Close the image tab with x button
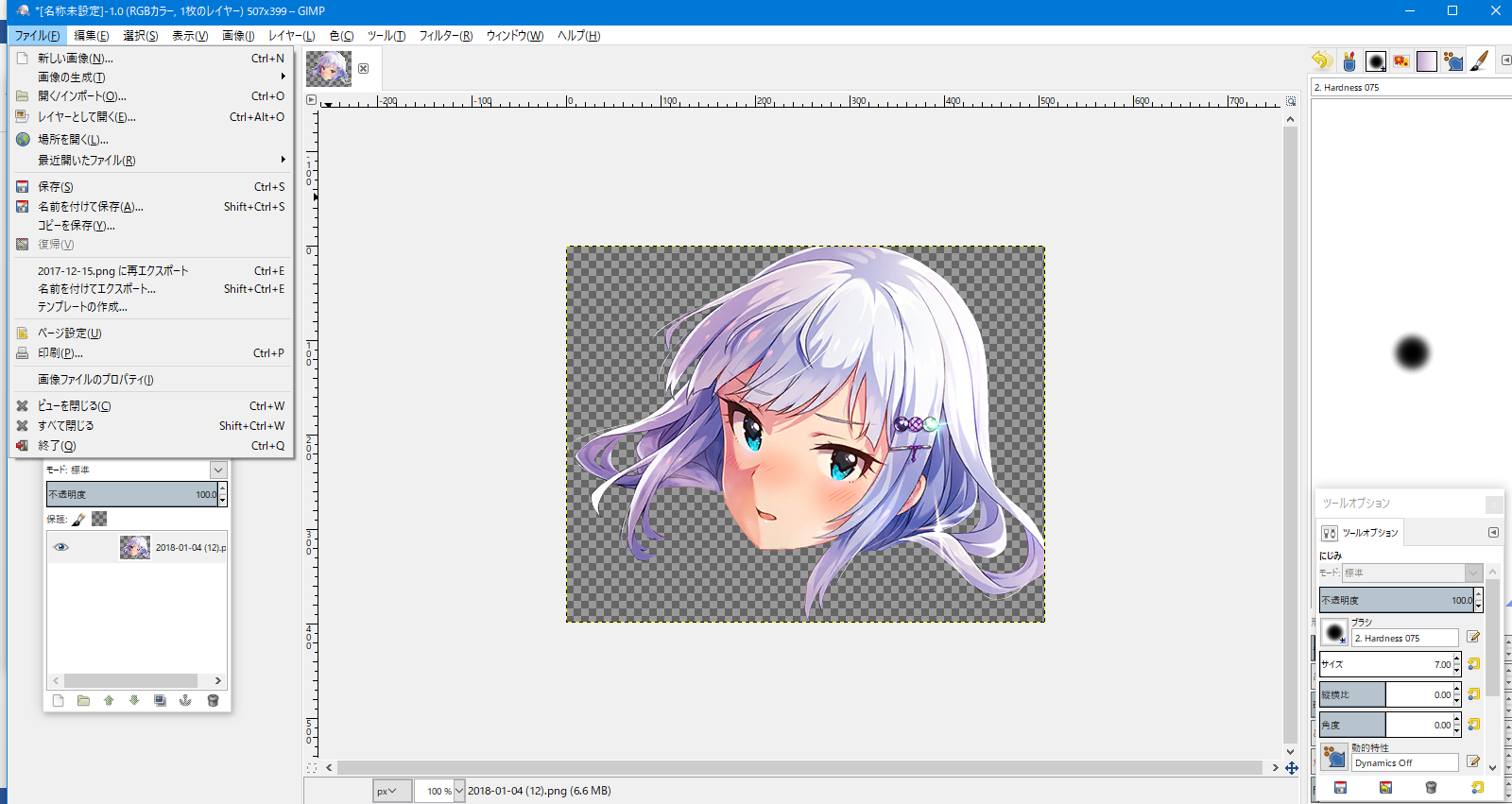Viewport: 1512px width, 804px height. click(x=363, y=68)
